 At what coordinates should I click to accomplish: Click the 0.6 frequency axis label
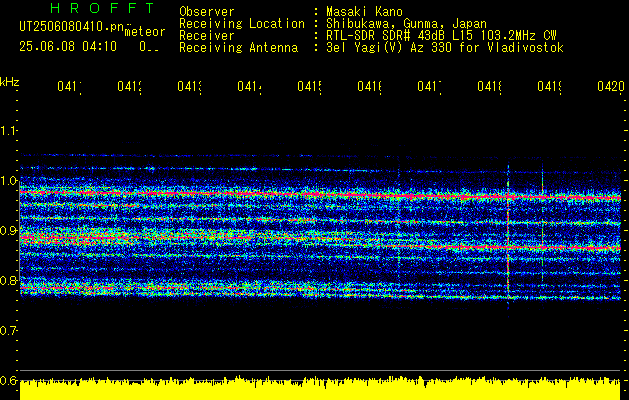[x=8, y=380]
